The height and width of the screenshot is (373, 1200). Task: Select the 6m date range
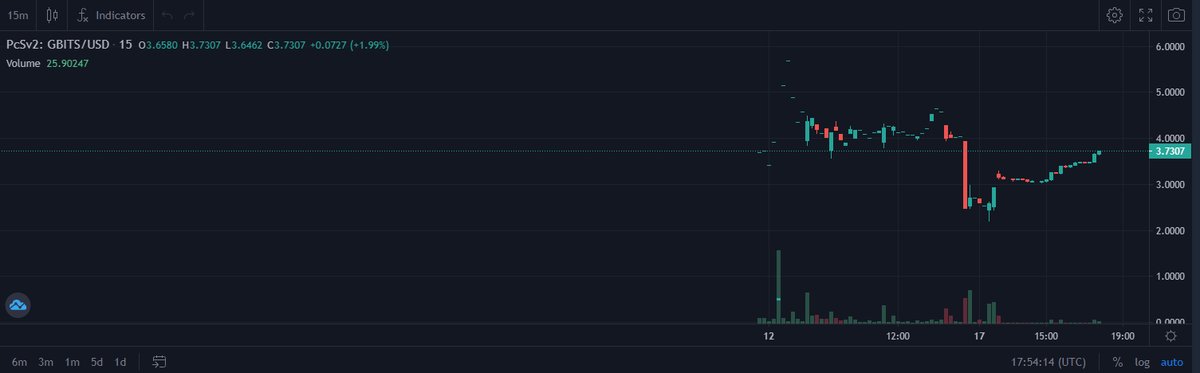[20, 361]
